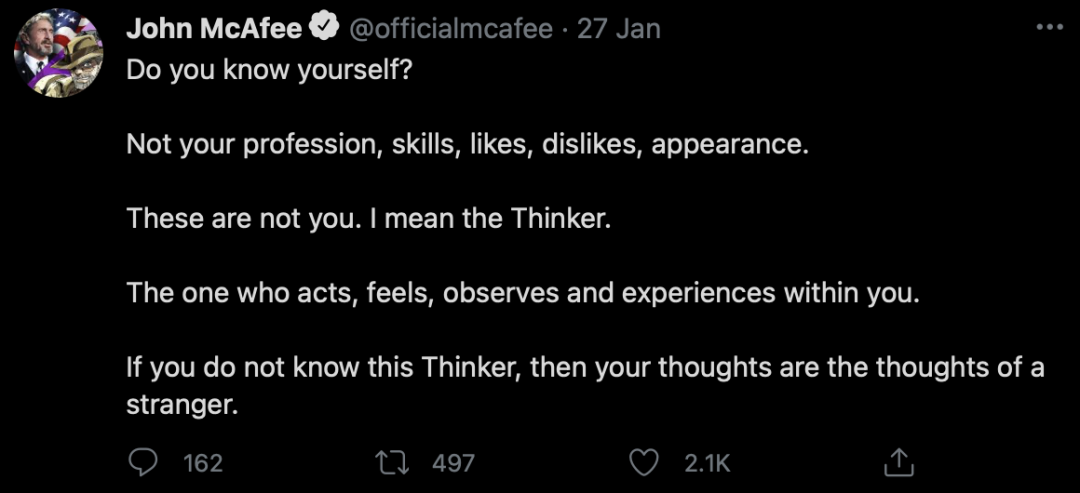Open John McAfee's profile picture
This screenshot has width=1080, height=493.
(x=59, y=53)
